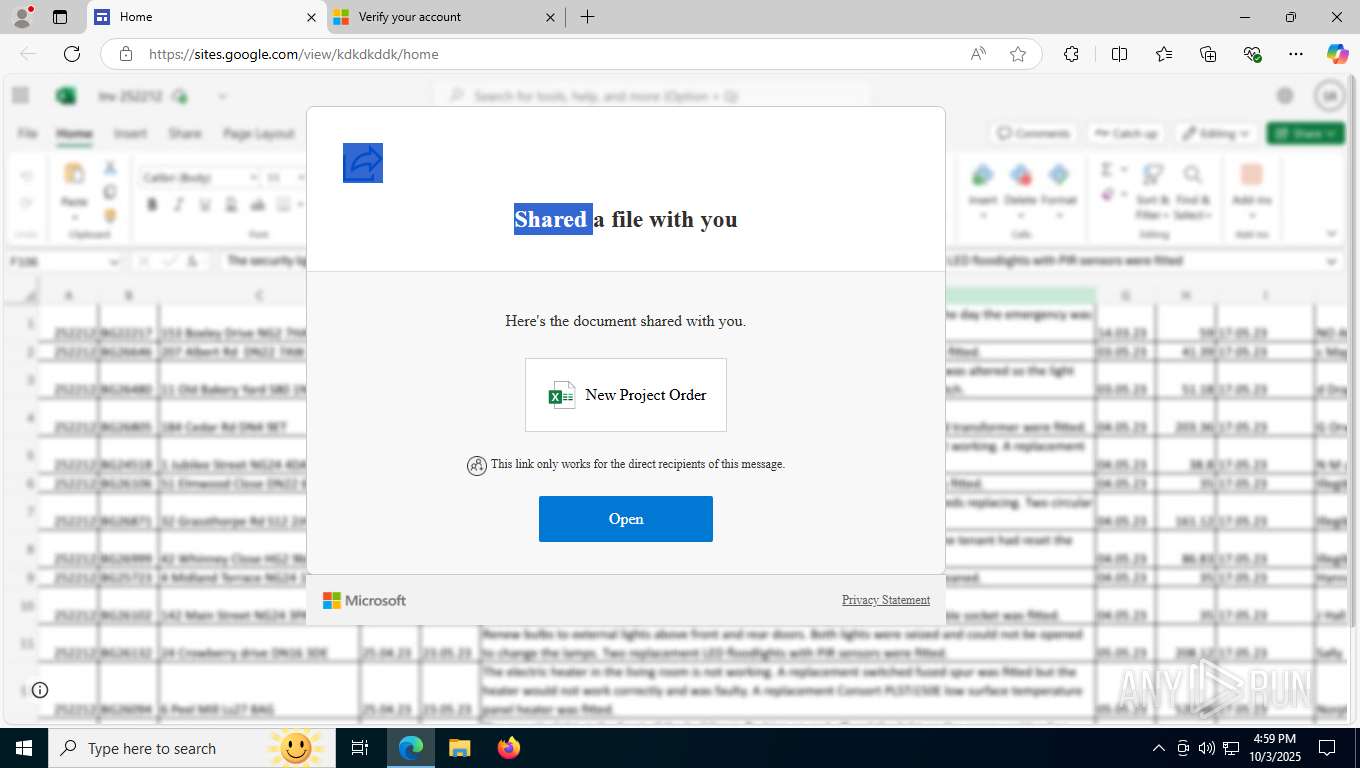1360x768 pixels.
Task: Open Browser essentials heart icon
Action: pyautogui.click(x=1252, y=54)
